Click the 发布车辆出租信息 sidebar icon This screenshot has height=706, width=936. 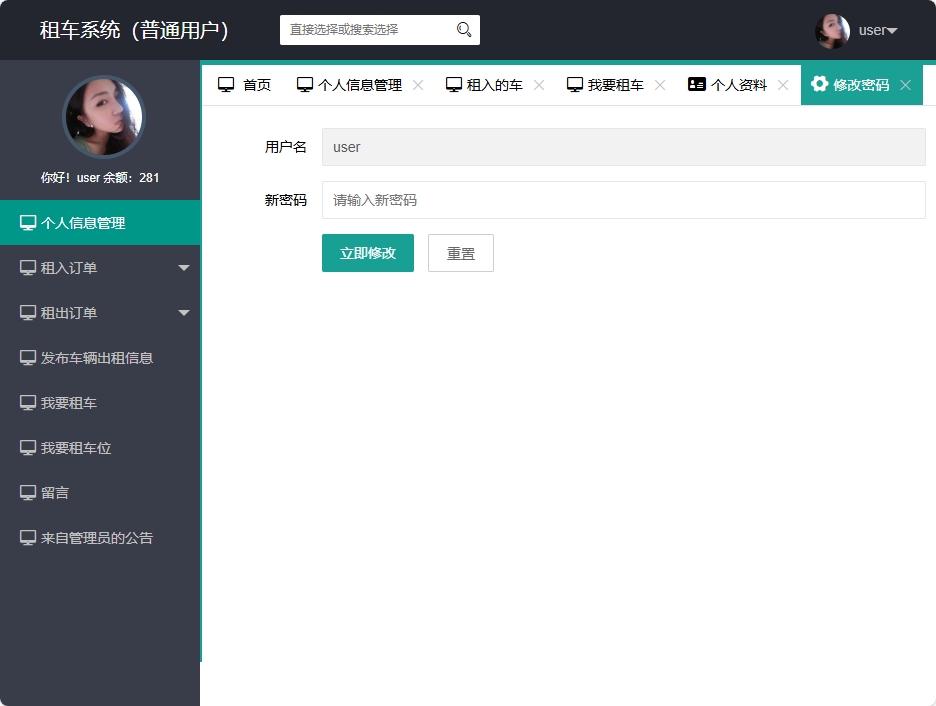coord(27,357)
